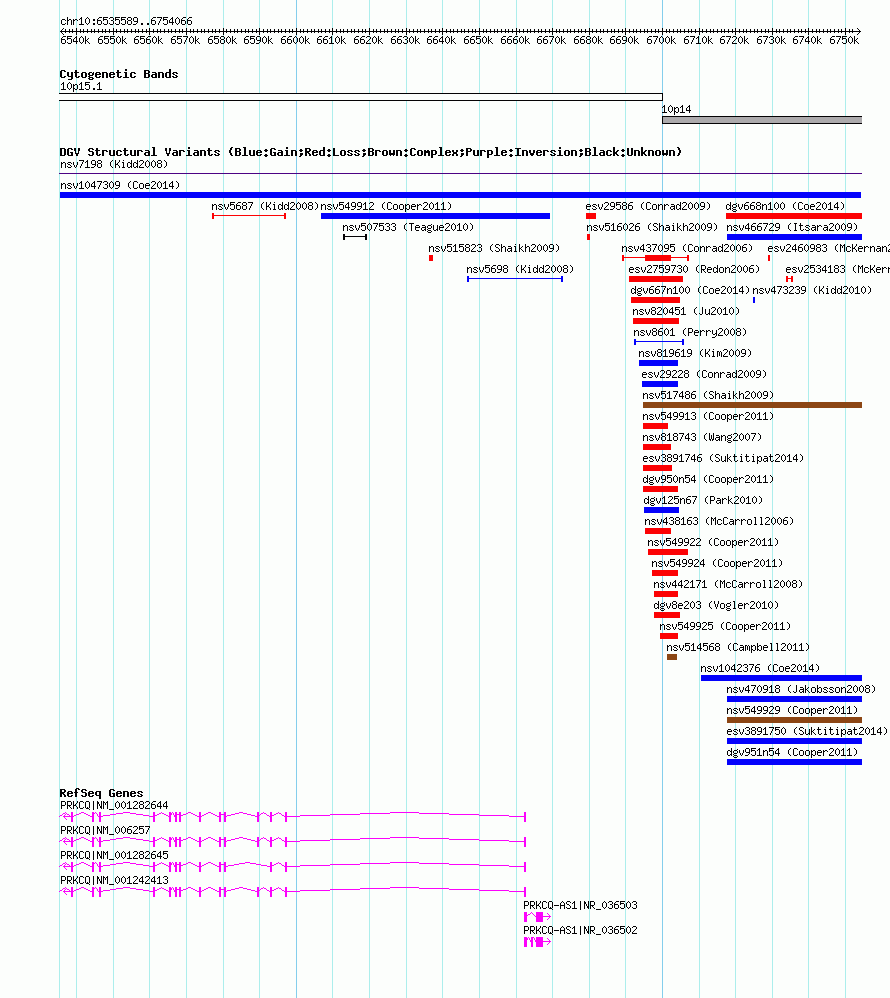This screenshot has width=890, height=998.
Task: Select the RefSeq Genes track title
Action: pos(101,793)
